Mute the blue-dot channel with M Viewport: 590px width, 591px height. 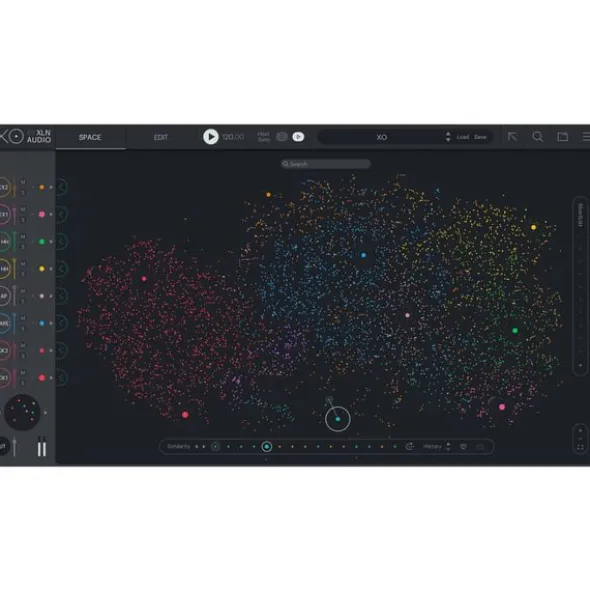pos(23,318)
